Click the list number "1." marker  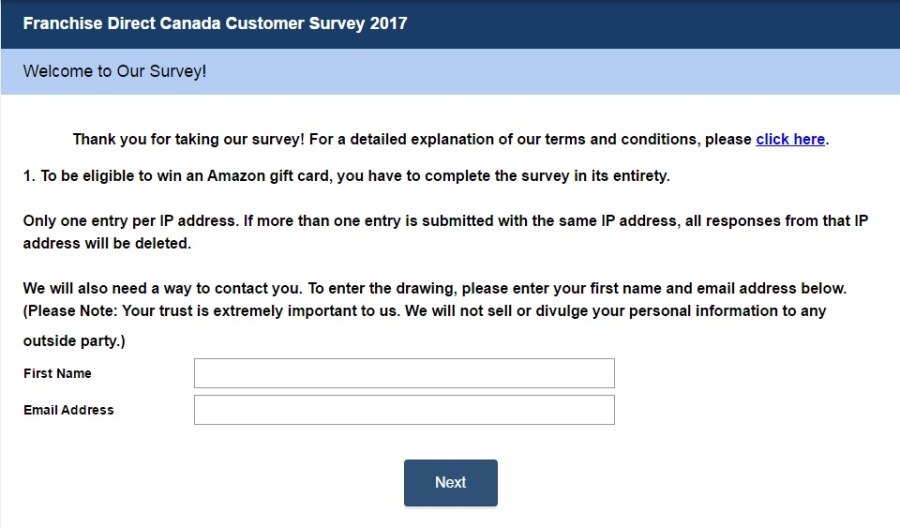(x=29, y=177)
